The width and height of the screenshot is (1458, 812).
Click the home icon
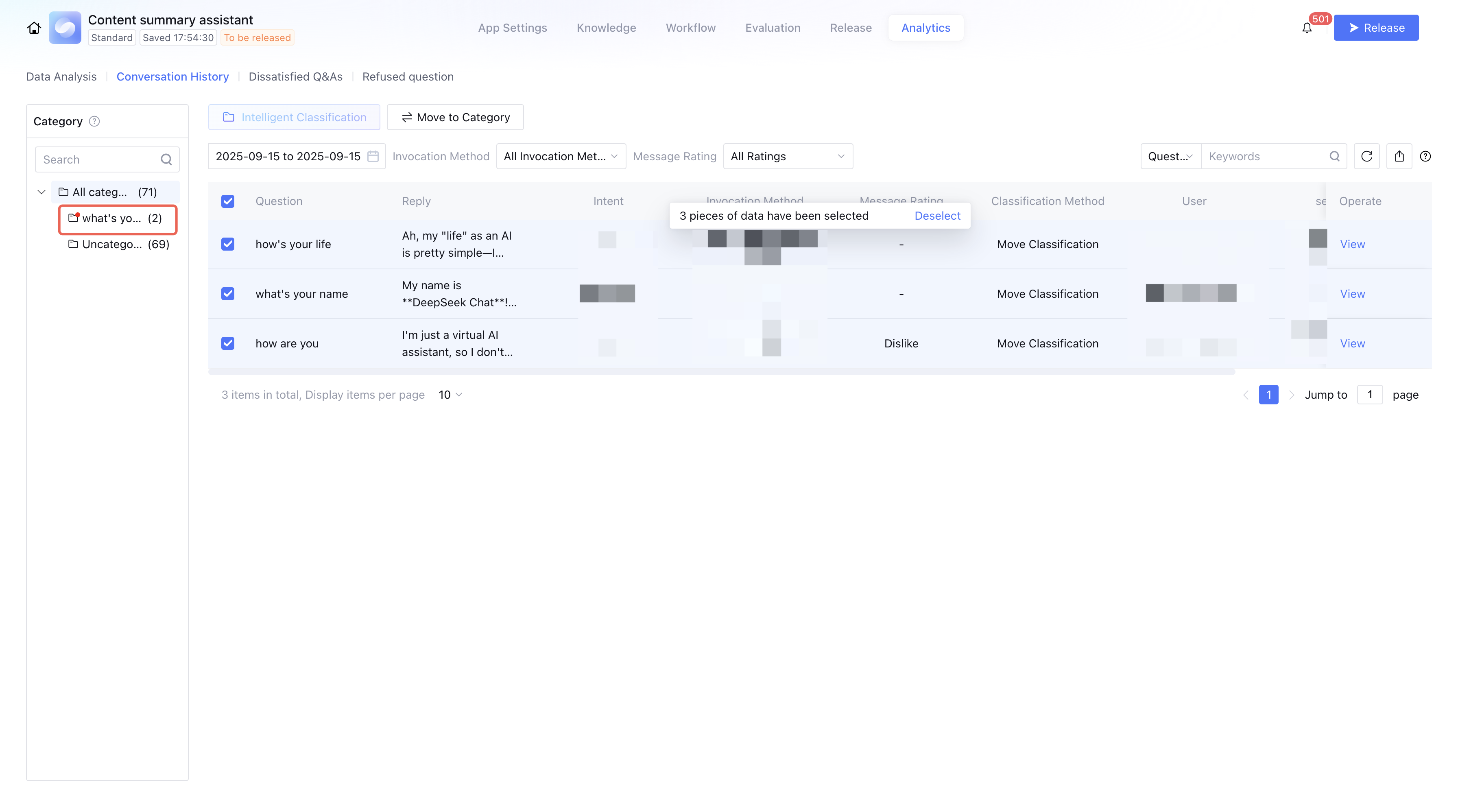coord(34,28)
